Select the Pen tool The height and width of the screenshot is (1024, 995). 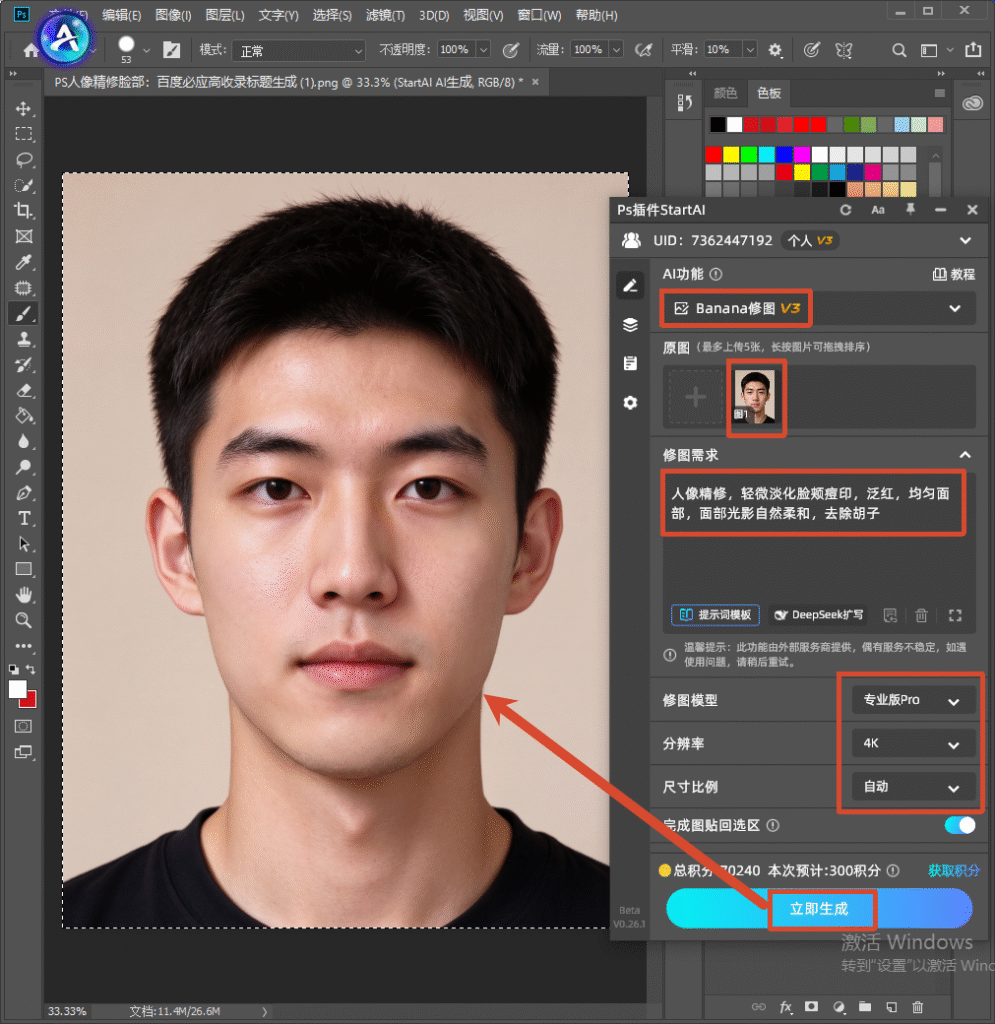tap(24, 493)
